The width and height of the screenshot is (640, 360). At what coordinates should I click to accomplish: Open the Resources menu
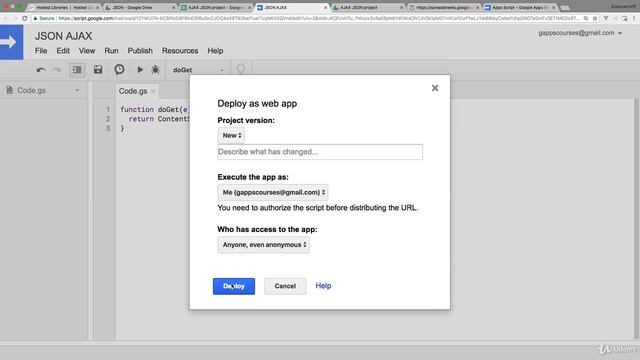pos(180,51)
